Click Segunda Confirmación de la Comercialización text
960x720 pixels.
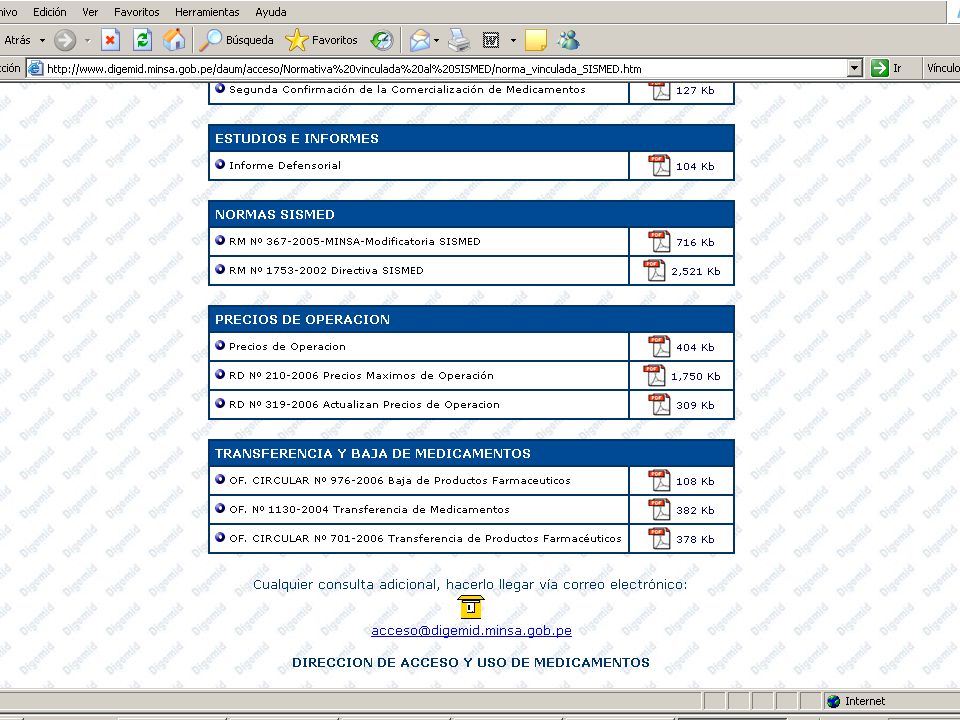(x=407, y=89)
